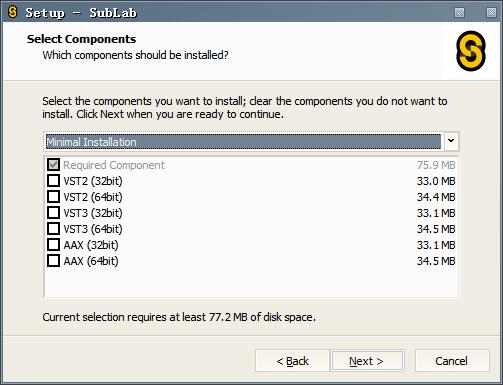
Task: Continue with the Next button
Action: click(367, 361)
